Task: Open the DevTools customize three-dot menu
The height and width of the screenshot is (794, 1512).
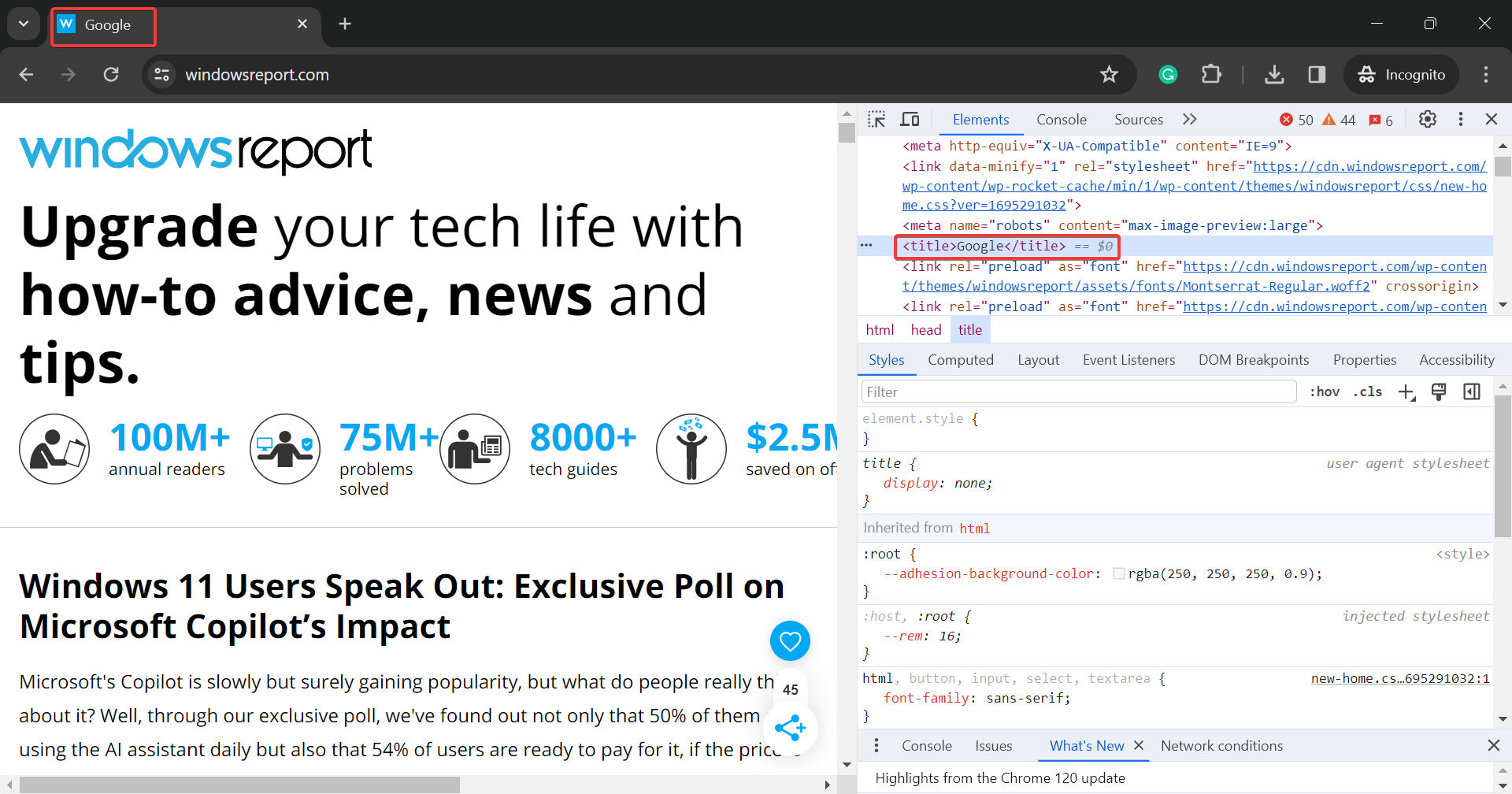Action: coord(1461,119)
